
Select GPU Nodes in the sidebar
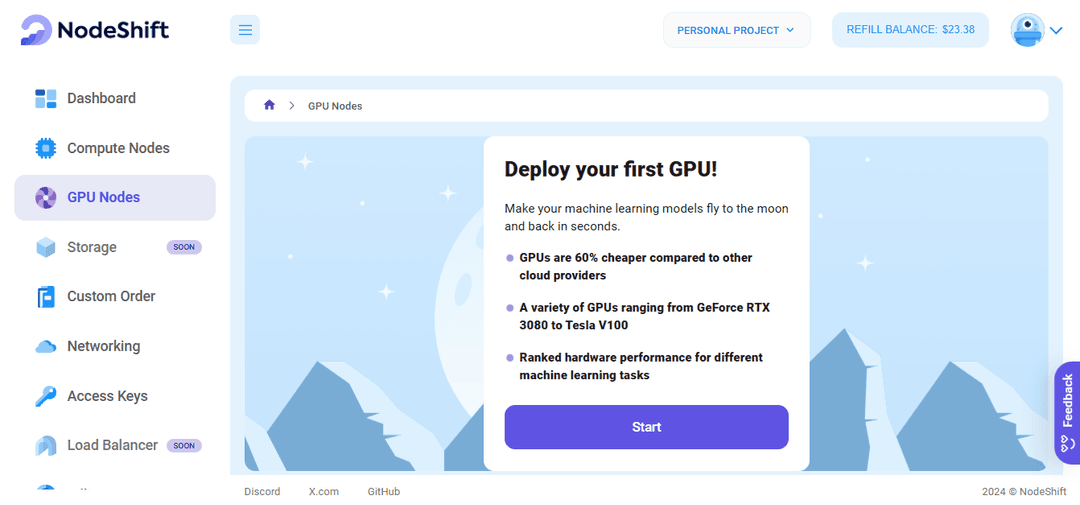[x=115, y=198]
